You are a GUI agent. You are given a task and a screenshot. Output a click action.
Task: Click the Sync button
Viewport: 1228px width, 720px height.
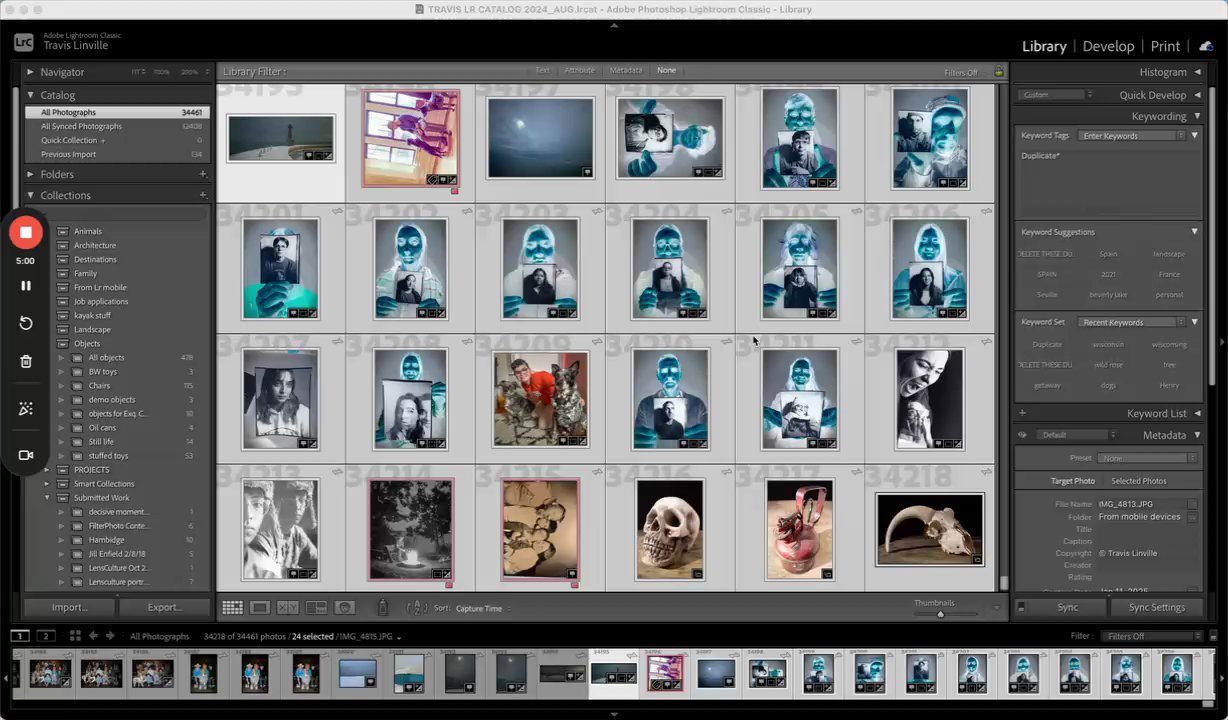(1067, 607)
